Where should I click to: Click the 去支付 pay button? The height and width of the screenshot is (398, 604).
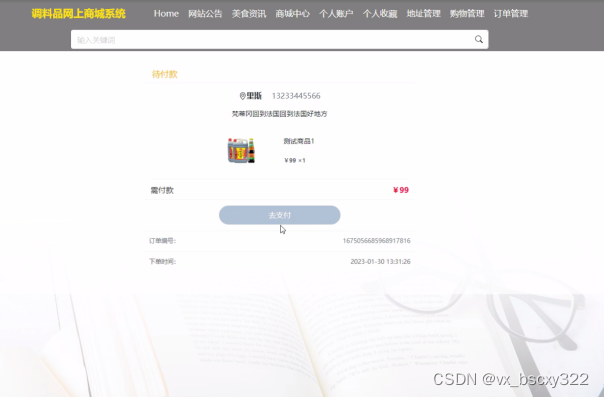coord(280,215)
